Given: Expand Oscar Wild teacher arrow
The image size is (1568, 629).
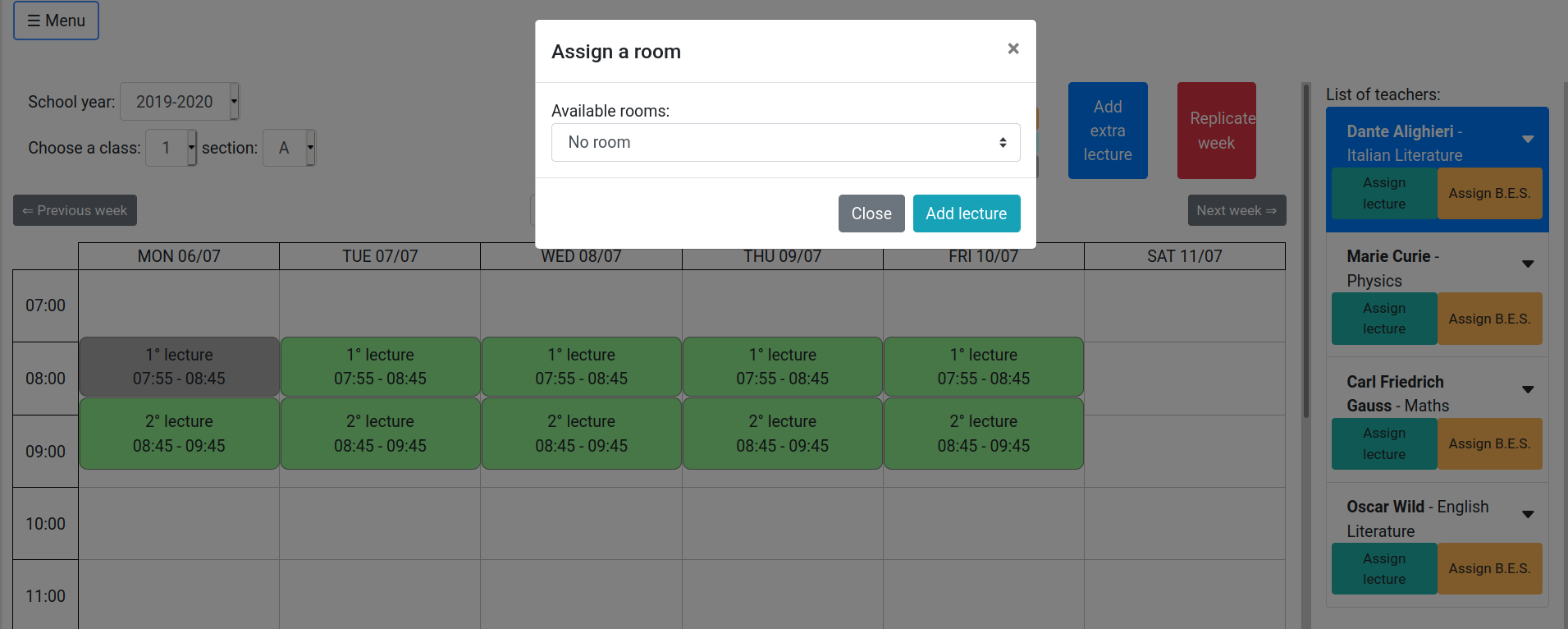Looking at the screenshot, I should click(1528, 514).
